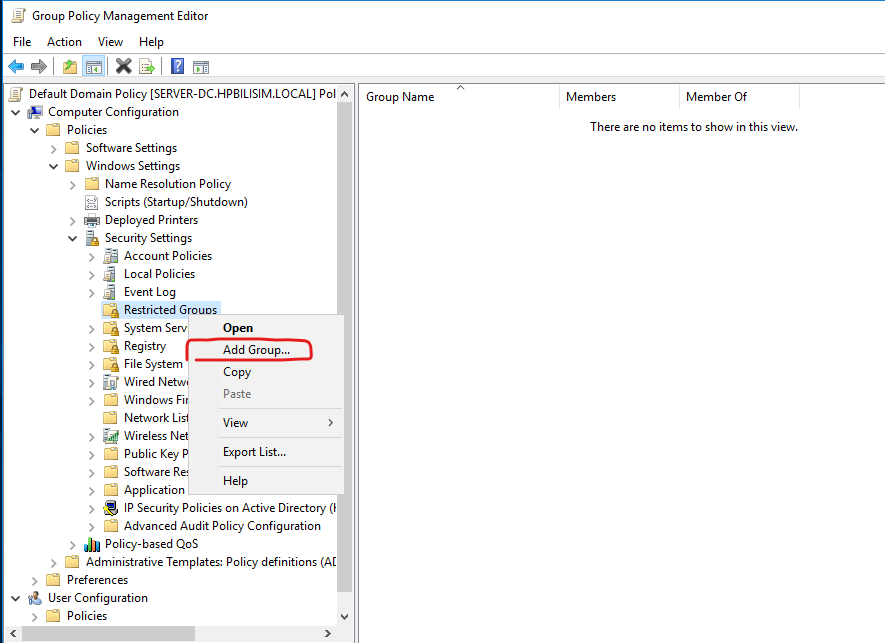Click the Forward arrow toolbar icon

pyautogui.click(x=38, y=67)
